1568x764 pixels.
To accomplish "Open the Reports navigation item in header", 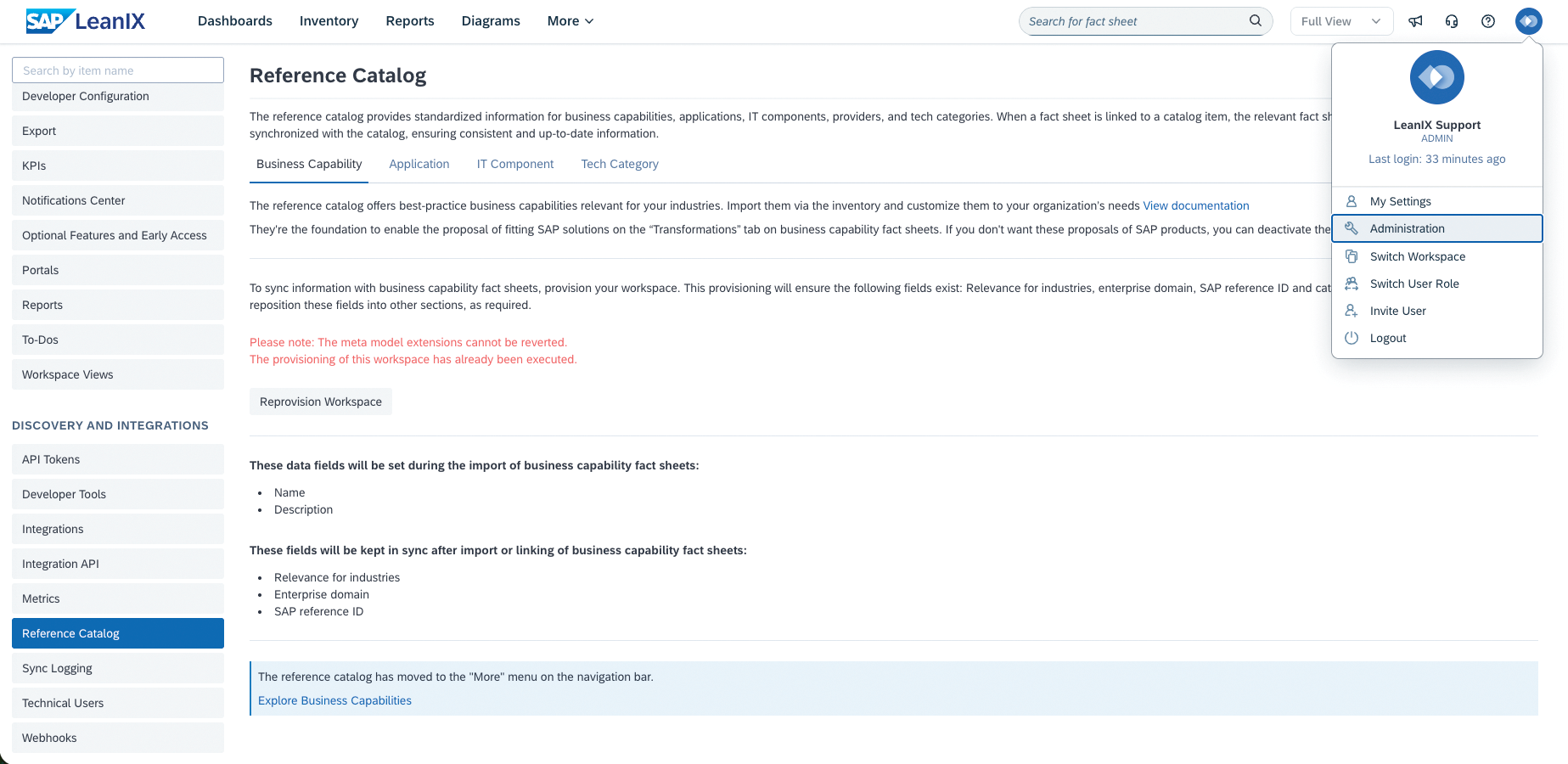I will (x=410, y=21).
